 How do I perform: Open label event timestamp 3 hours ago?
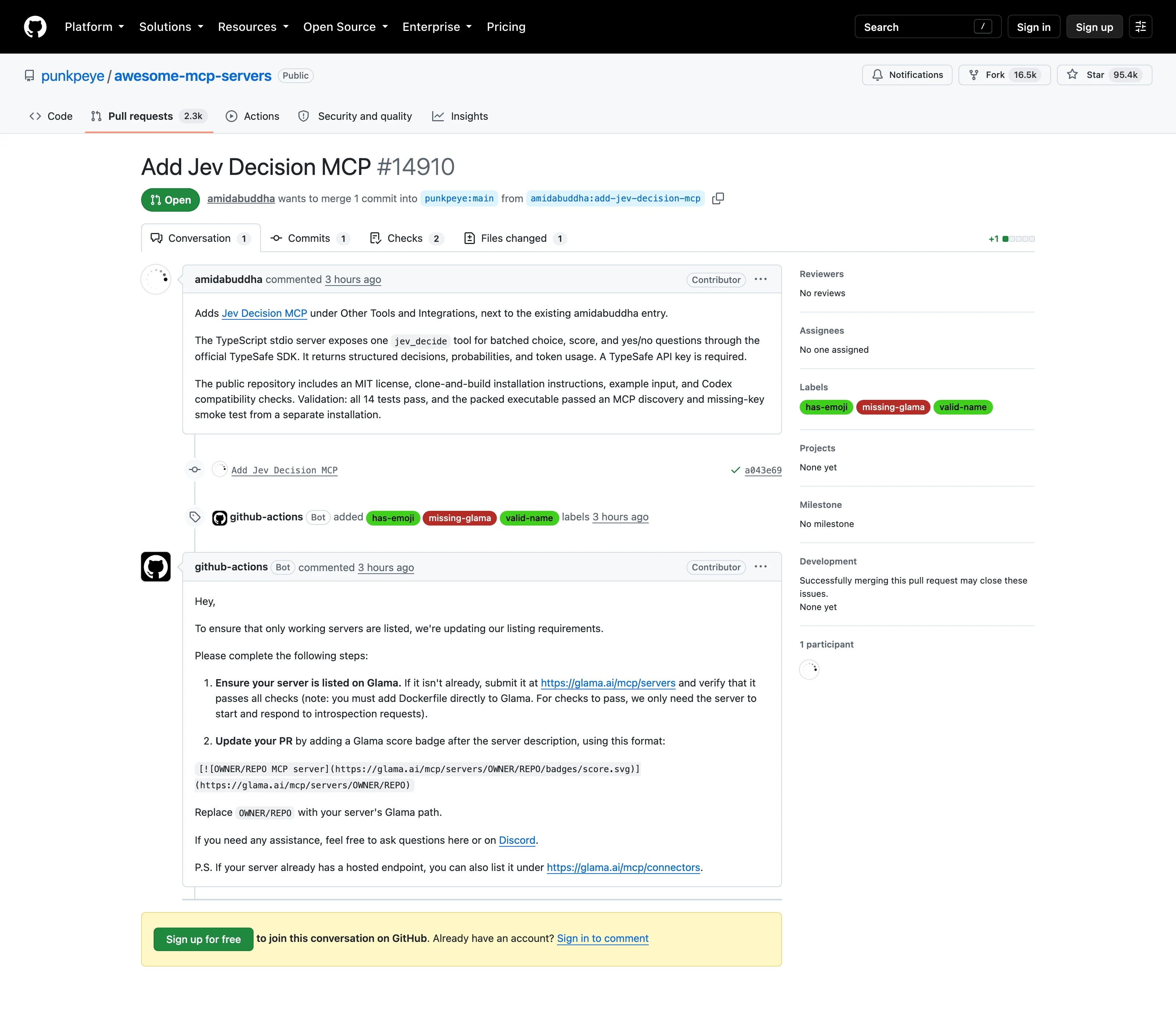click(x=621, y=517)
